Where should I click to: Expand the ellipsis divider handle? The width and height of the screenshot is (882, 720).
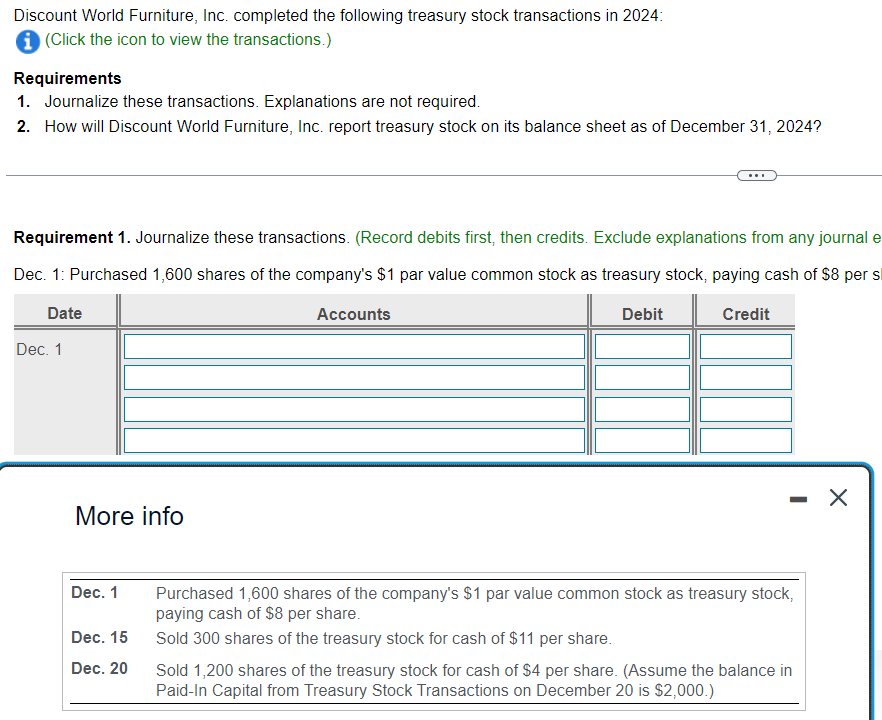coord(757,176)
